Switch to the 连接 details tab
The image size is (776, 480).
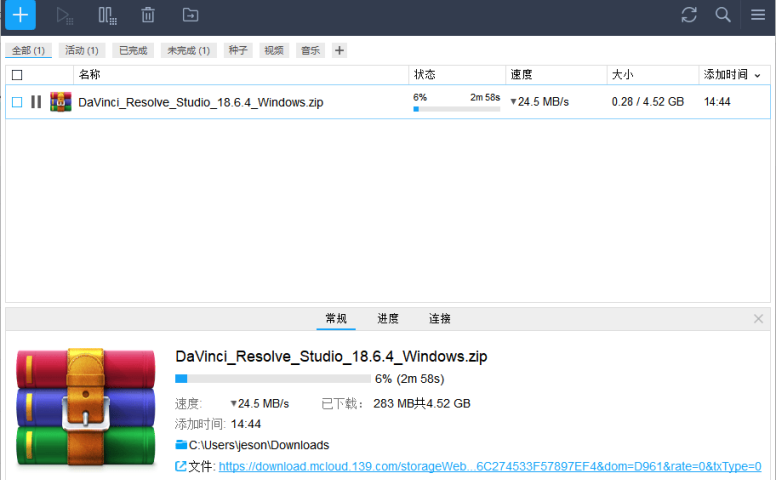coord(439,319)
